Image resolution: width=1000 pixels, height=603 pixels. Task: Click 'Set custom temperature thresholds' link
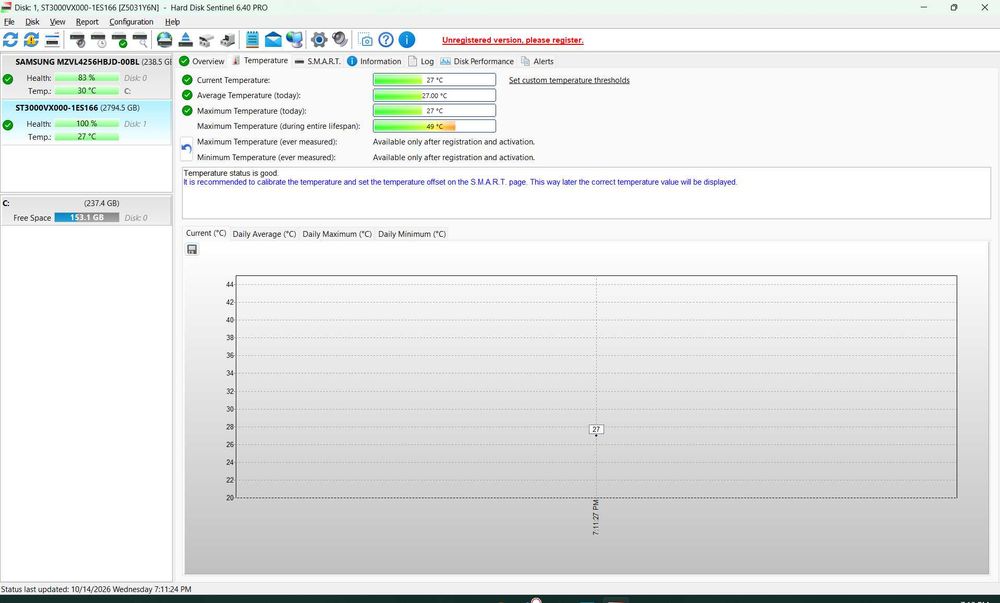569,80
